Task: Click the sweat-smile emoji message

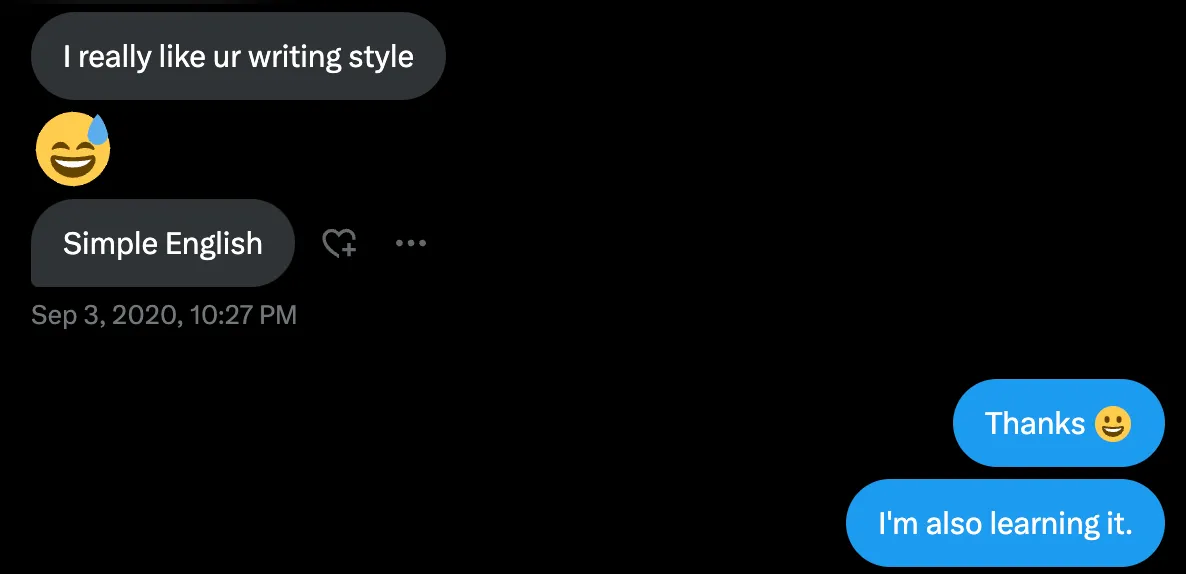Action: (x=73, y=150)
